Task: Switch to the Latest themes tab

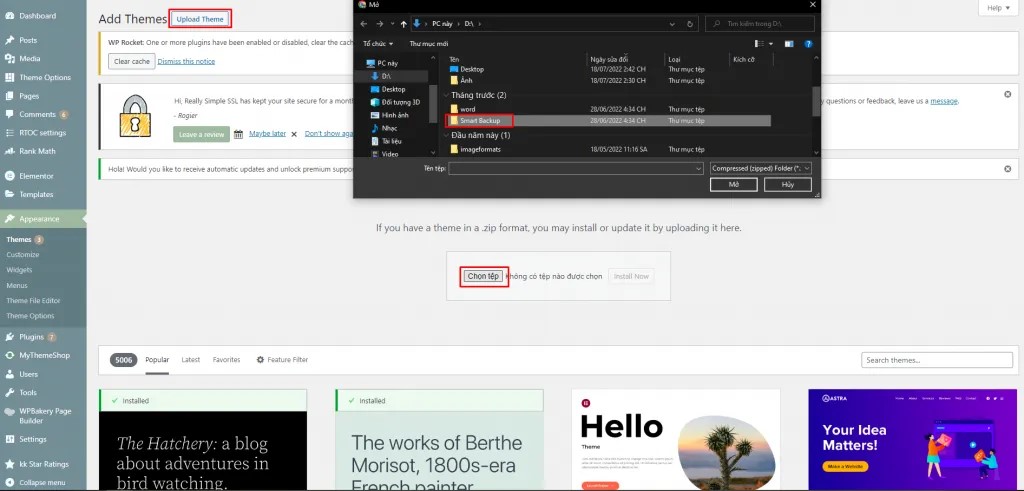Action: pyautogui.click(x=191, y=360)
